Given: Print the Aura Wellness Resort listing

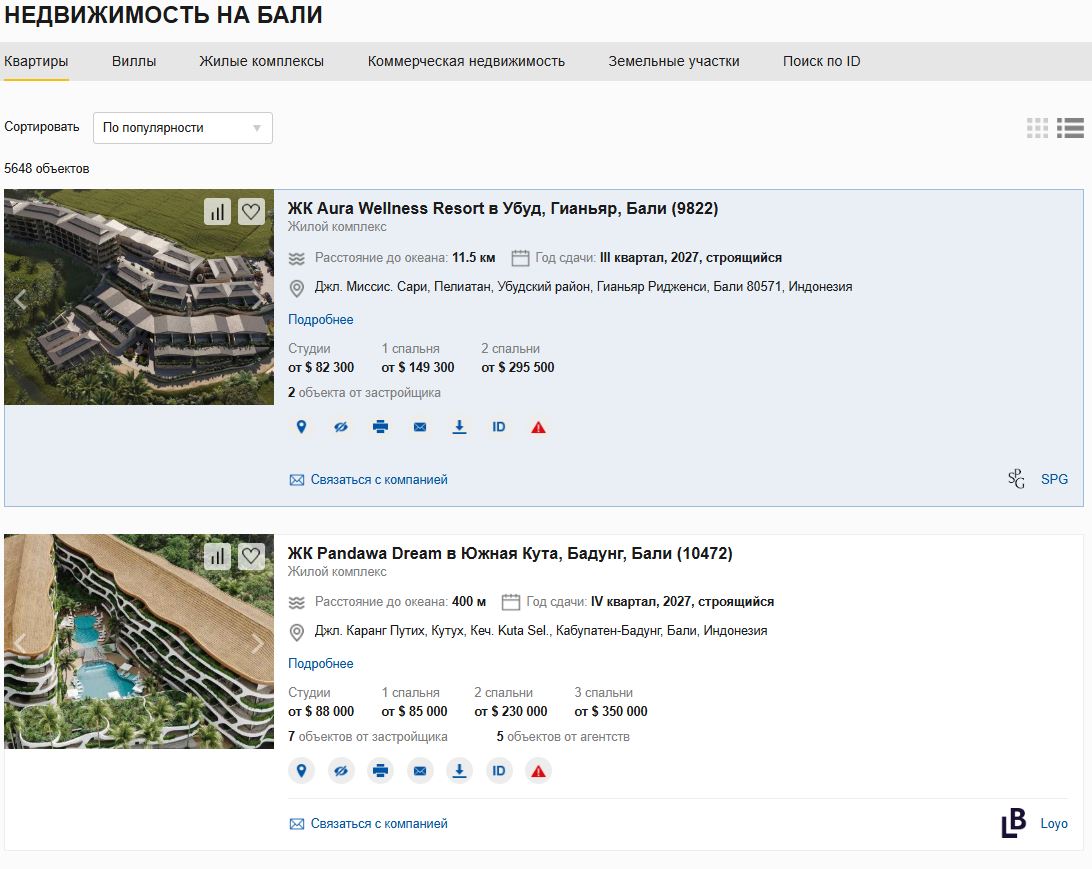Looking at the screenshot, I should [x=380, y=427].
